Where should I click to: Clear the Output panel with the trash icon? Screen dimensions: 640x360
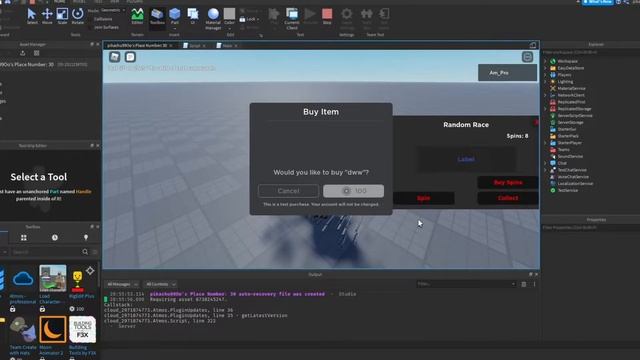coord(524,284)
